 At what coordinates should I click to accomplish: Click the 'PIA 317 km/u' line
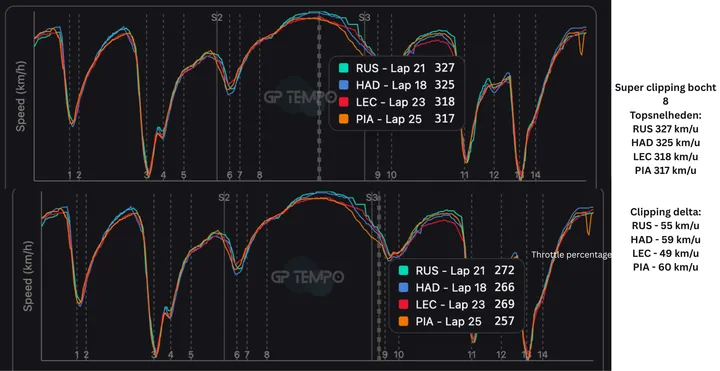pos(665,170)
